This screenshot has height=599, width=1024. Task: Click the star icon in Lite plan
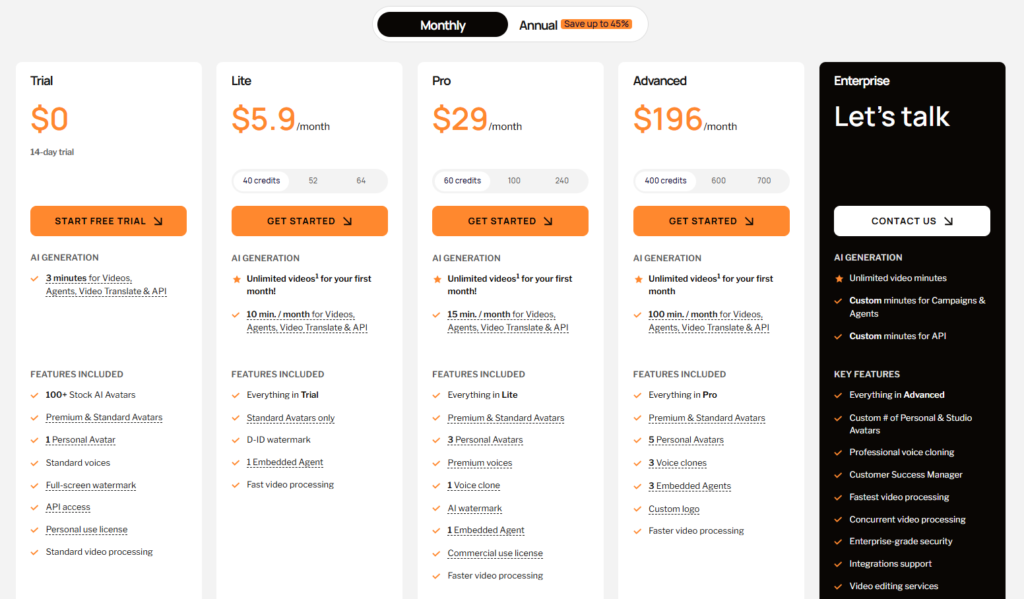tap(236, 279)
